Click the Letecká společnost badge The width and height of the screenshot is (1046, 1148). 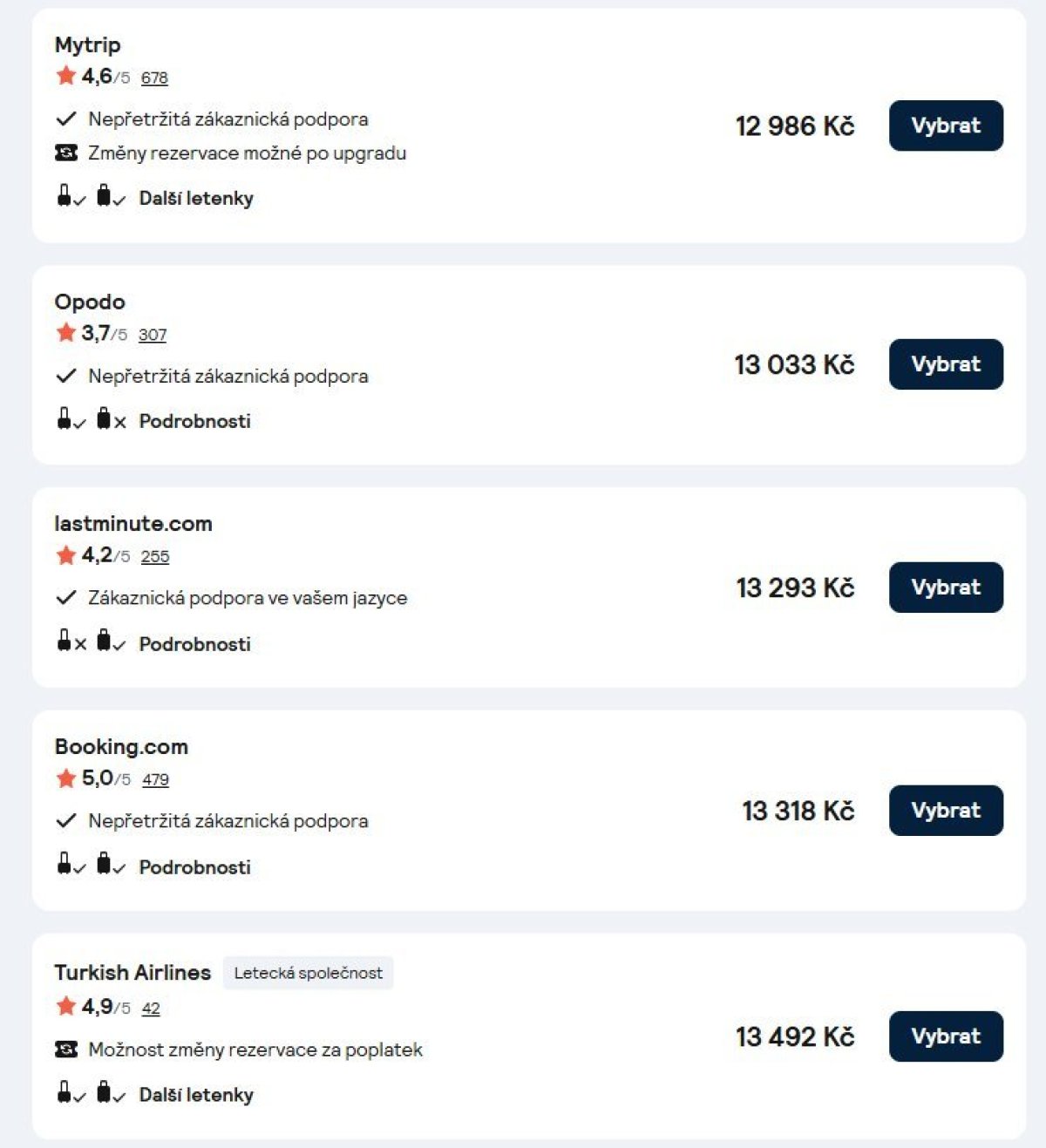click(x=309, y=973)
